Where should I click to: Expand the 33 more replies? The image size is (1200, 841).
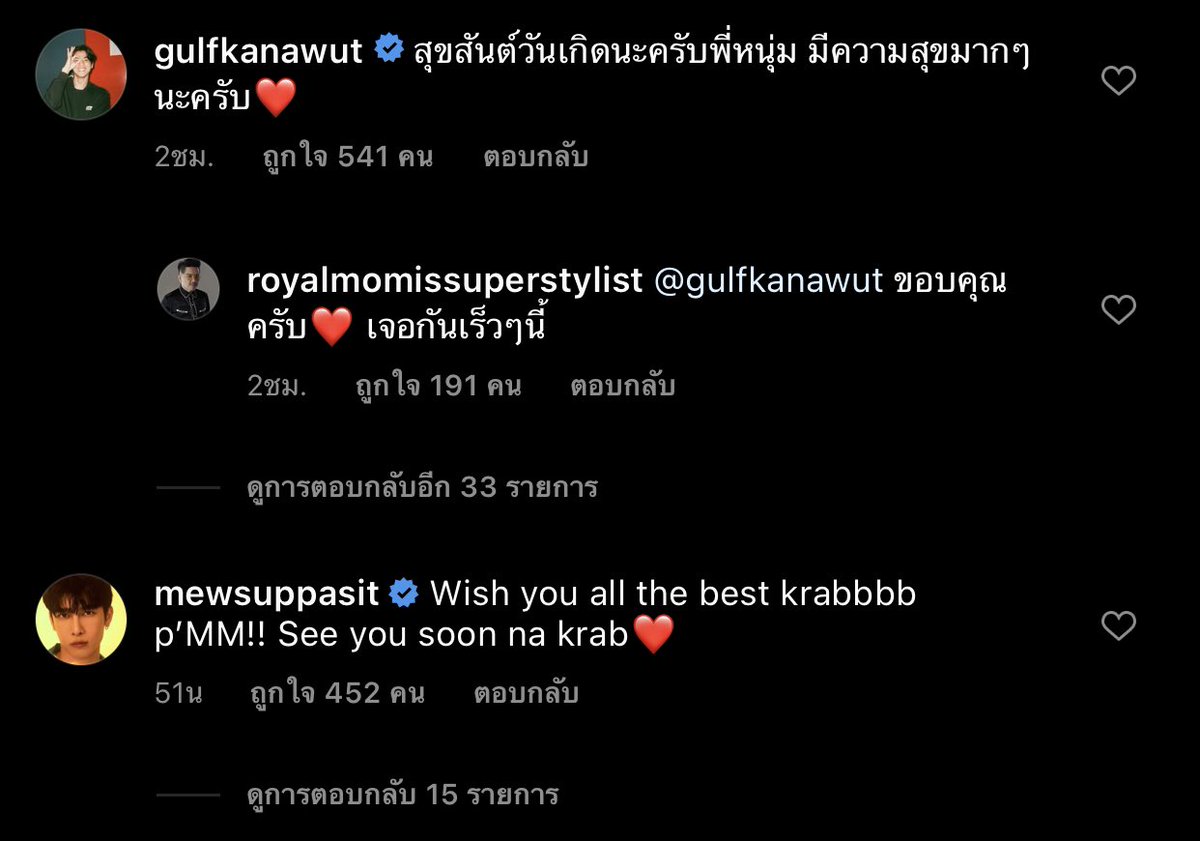422,487
